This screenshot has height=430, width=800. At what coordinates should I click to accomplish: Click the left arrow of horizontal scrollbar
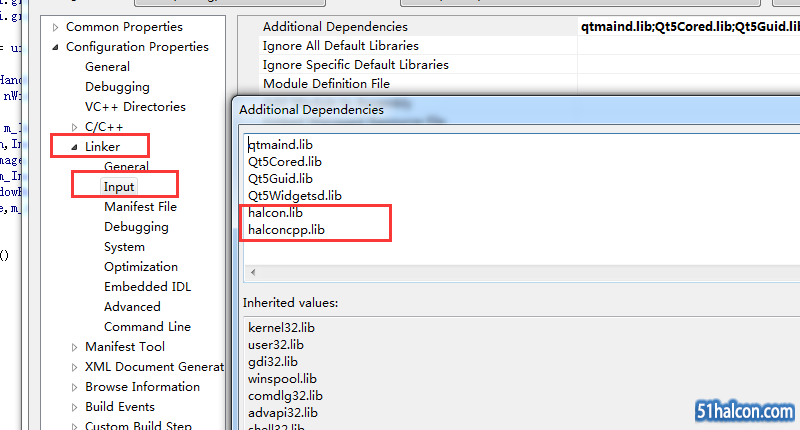[252, 272]
